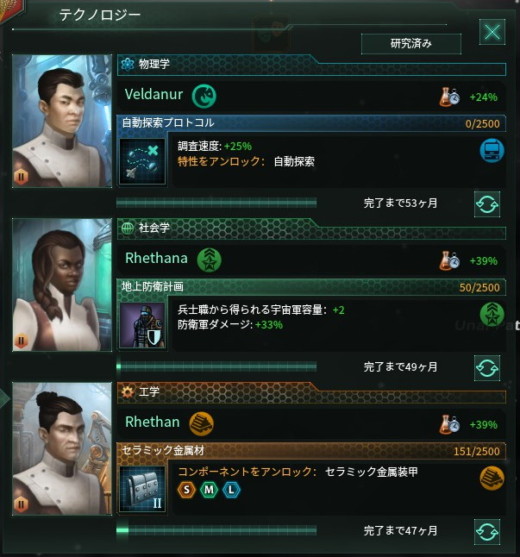The height and width of the screenshot is (557, 520).
Task: Click the swap physics research button
Action: [487, 204]
